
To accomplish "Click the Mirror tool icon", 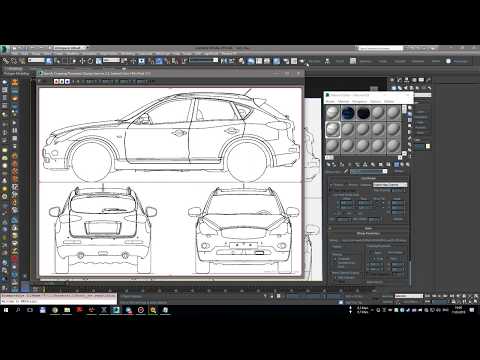I will pos(223,61).
